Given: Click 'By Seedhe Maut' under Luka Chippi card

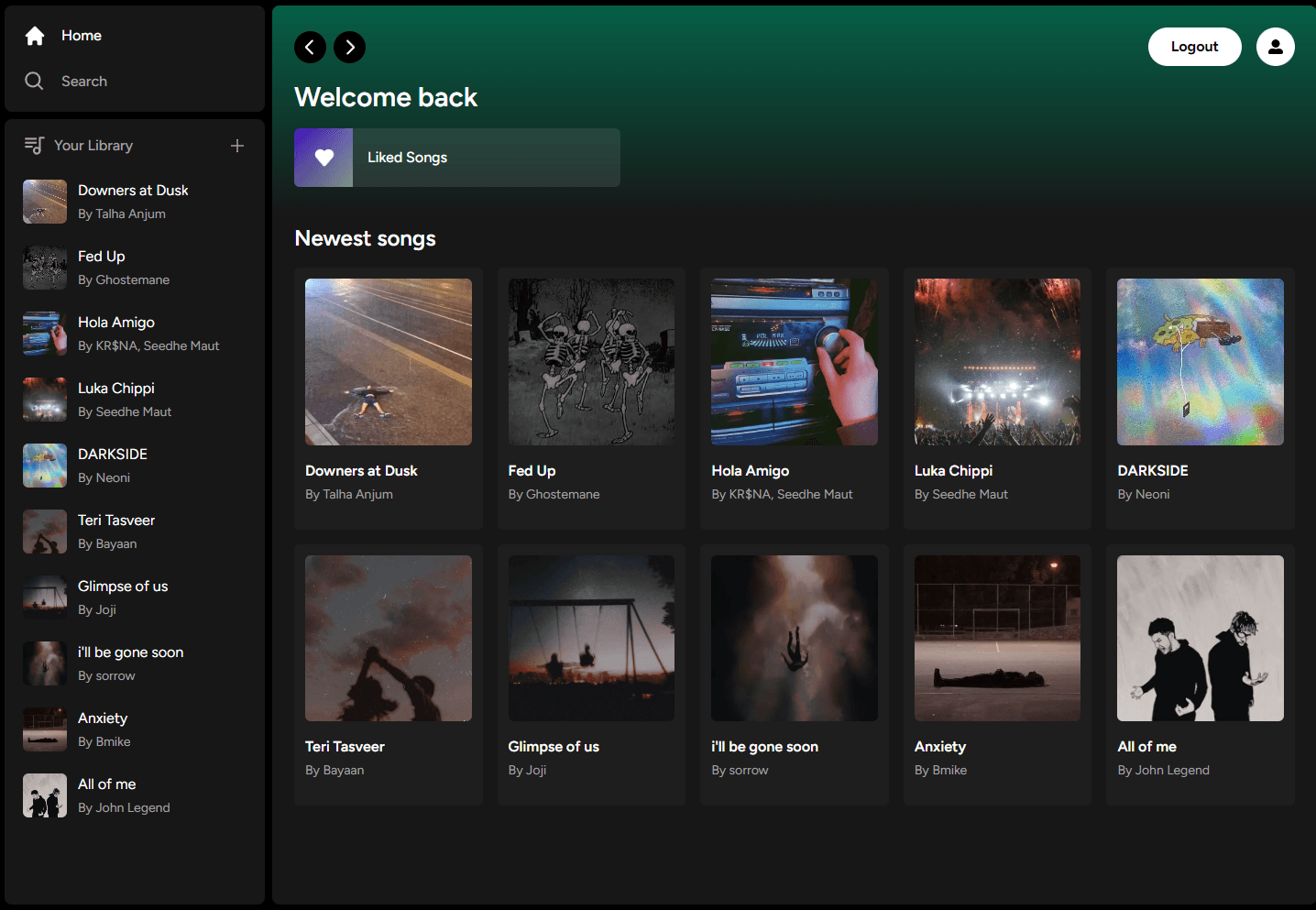Looking at the screenshot, I should (961, 494).
